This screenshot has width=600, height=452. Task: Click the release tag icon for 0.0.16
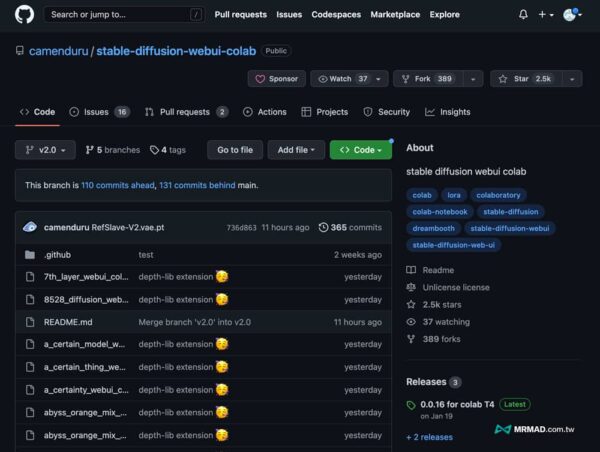coord(411,405)
